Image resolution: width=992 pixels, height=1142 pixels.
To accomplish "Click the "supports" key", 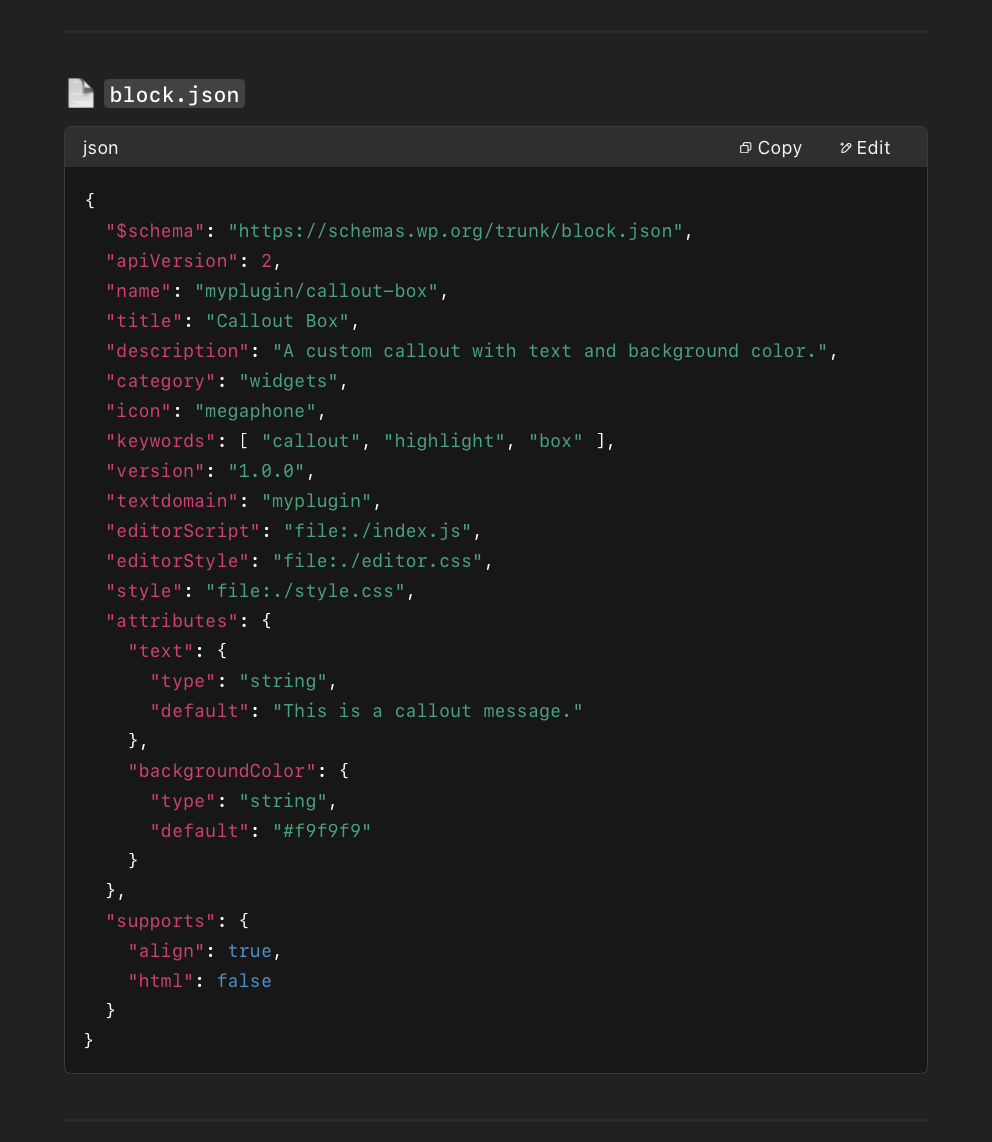I will [x=160, y=920].
